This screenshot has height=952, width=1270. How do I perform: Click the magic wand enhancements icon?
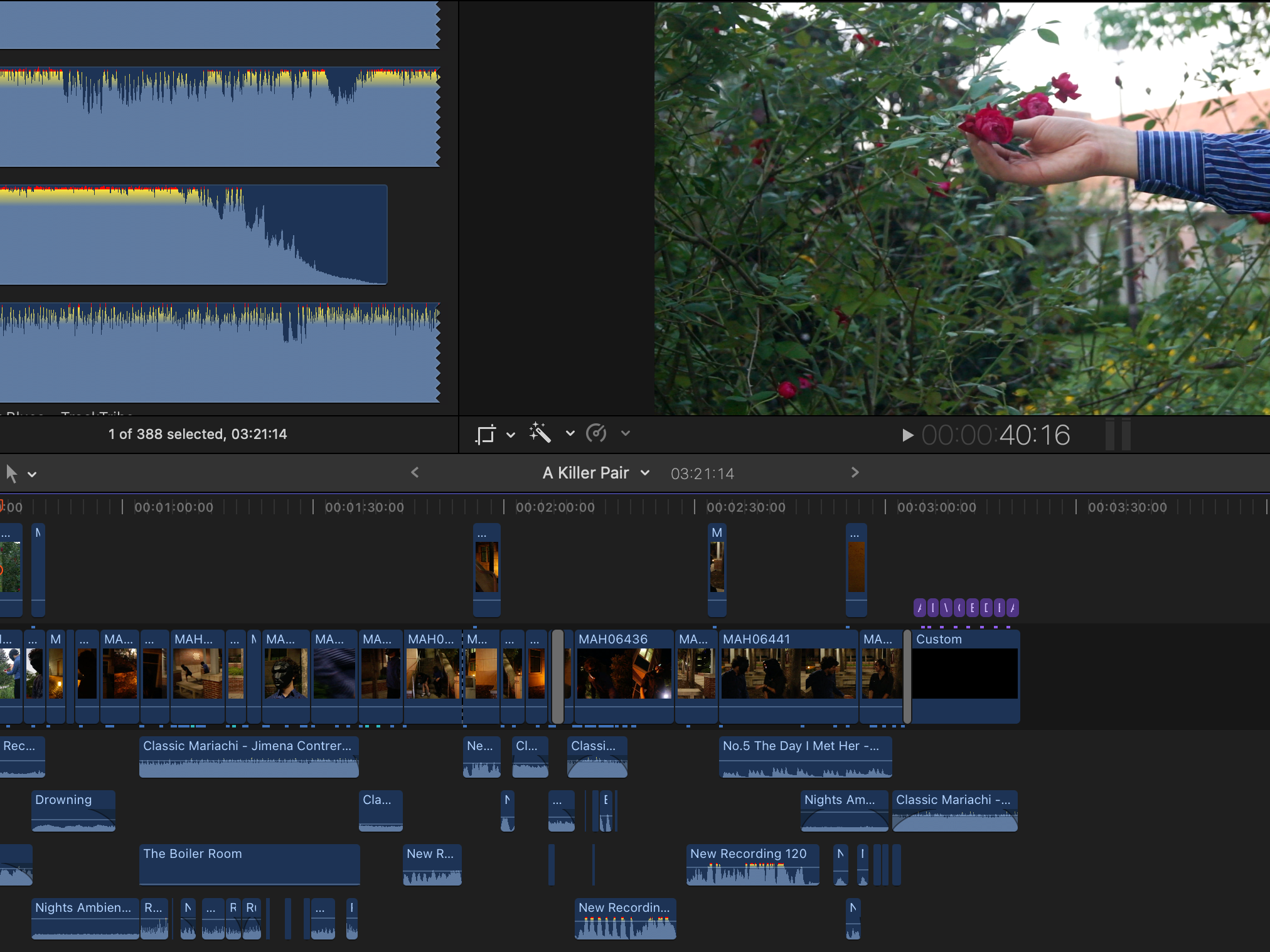coord(540,433)
